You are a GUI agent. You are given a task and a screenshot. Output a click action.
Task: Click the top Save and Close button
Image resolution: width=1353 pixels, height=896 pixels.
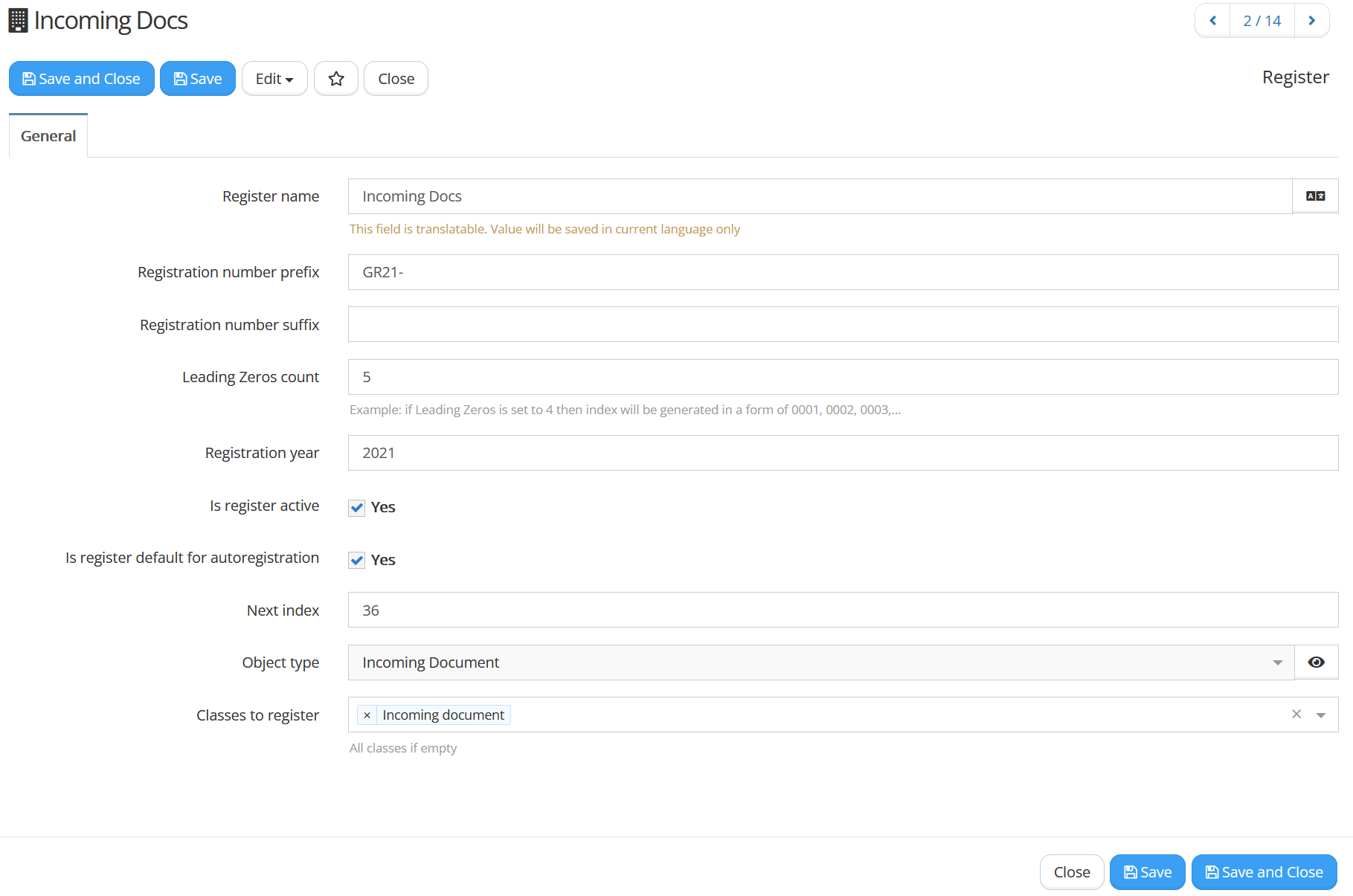pyautogui.click(x=82, y=78)
